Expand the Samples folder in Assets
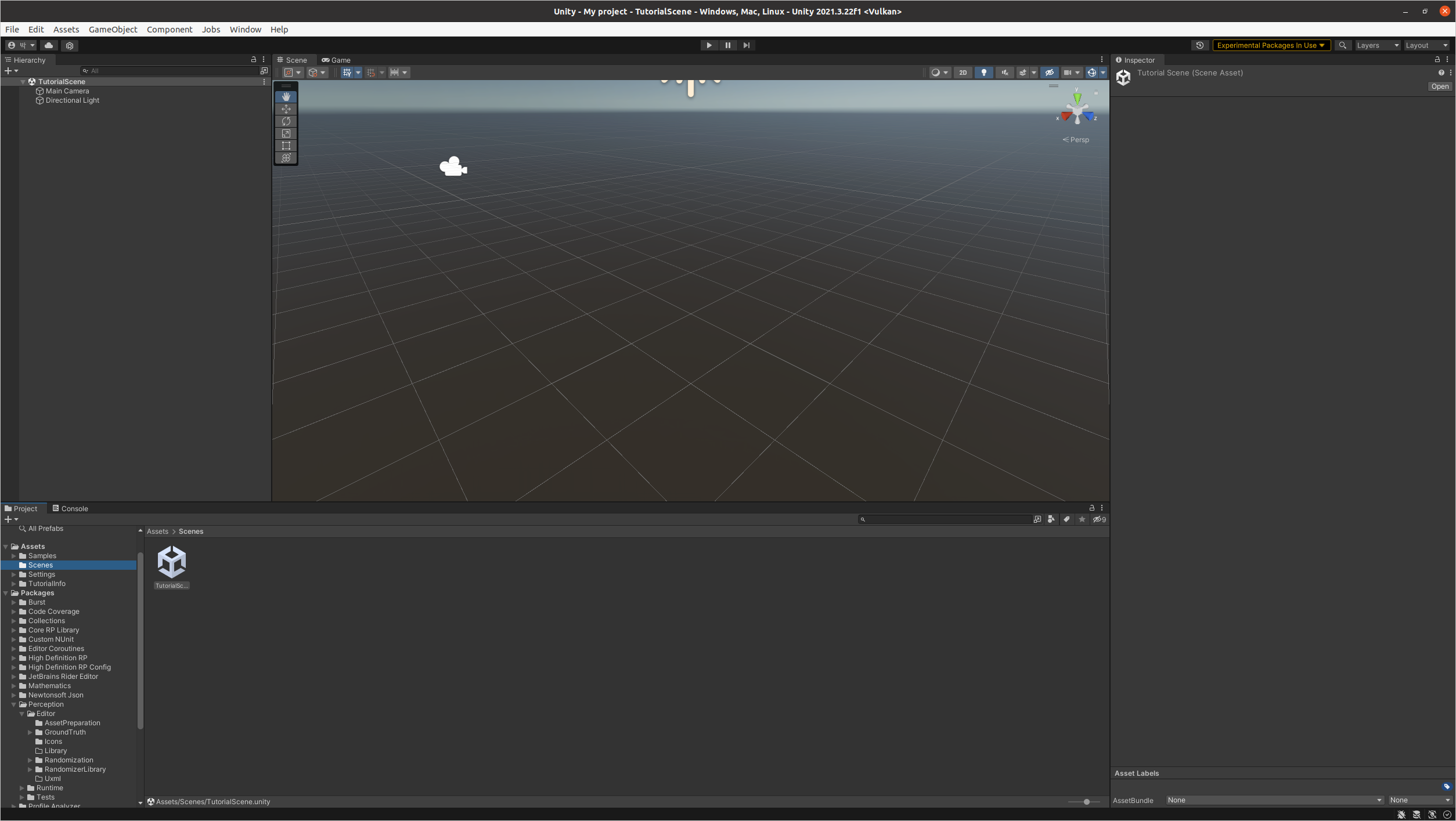 coord(14,556)
